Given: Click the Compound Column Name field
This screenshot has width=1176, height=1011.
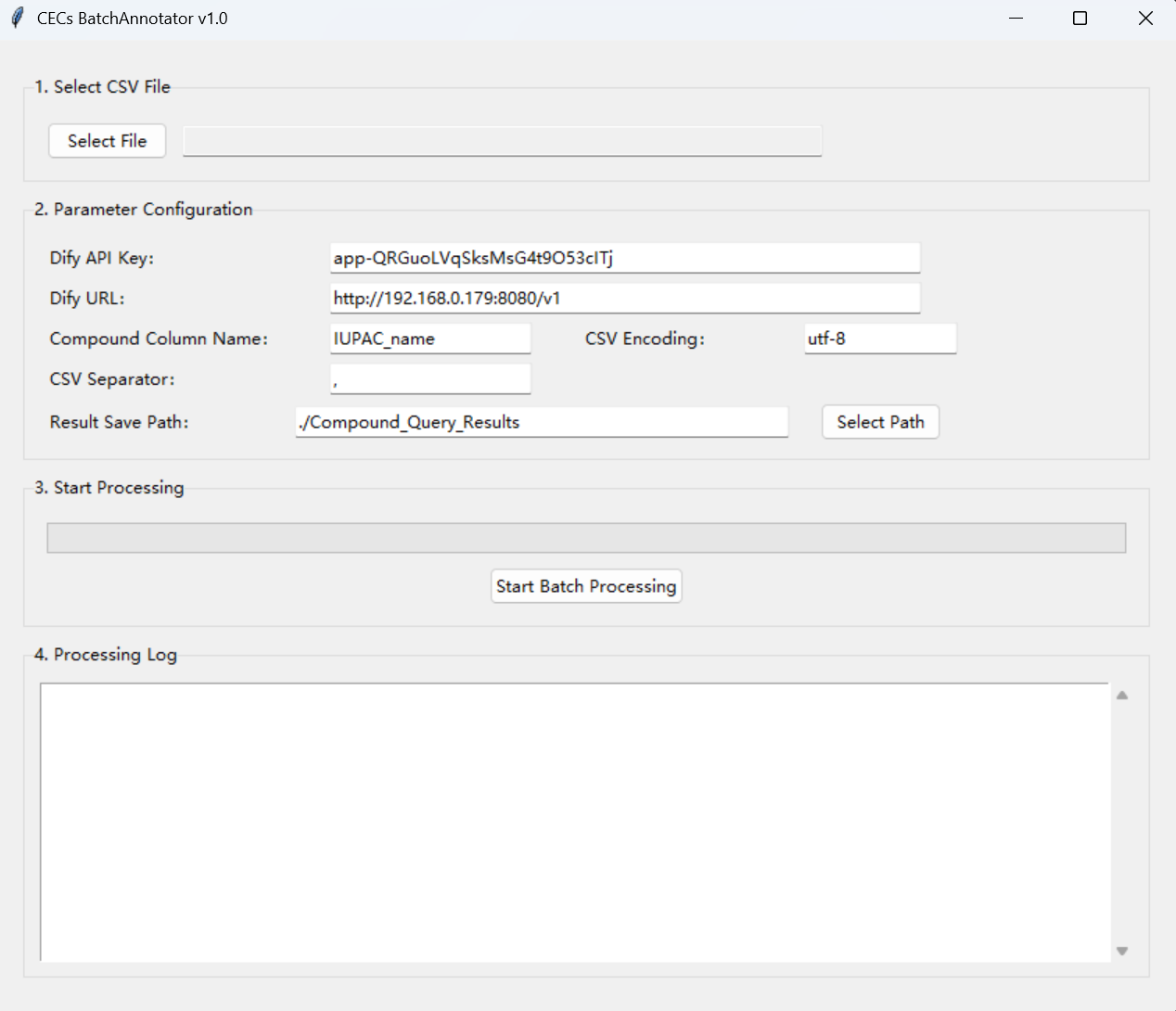Looking at the screenshot, I should (x=430, y=339).
